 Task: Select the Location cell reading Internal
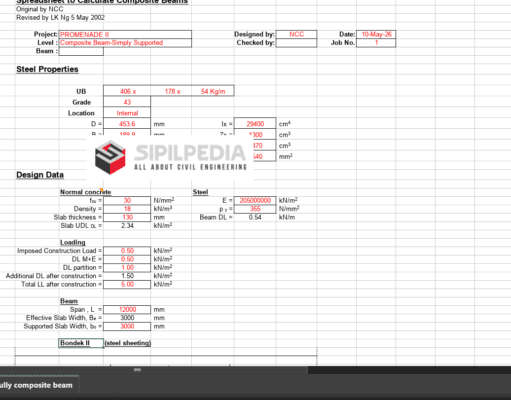[x=127, y=113]
